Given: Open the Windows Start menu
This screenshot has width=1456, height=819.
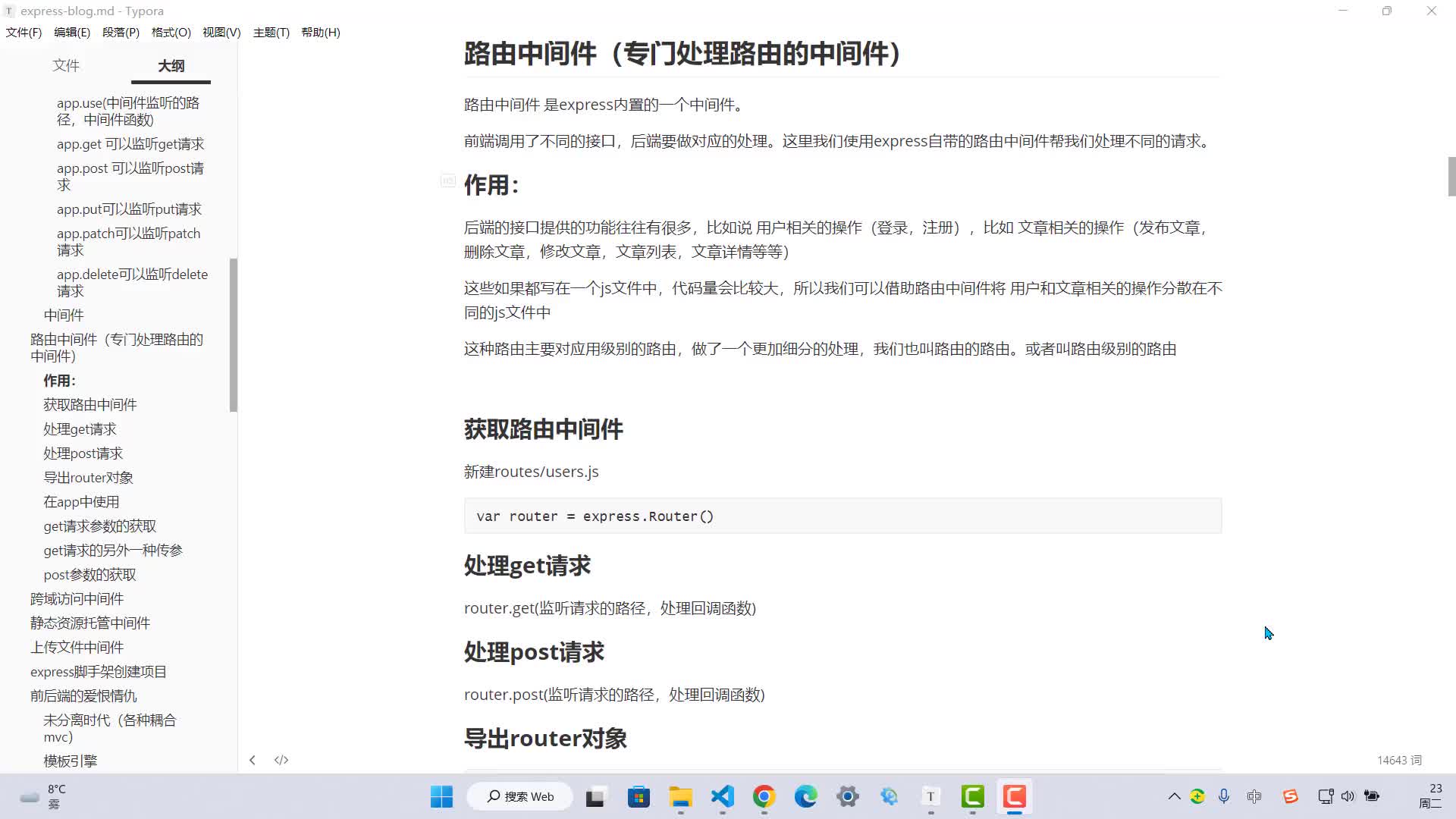Looking at the screenshot, I should [441, 796].
